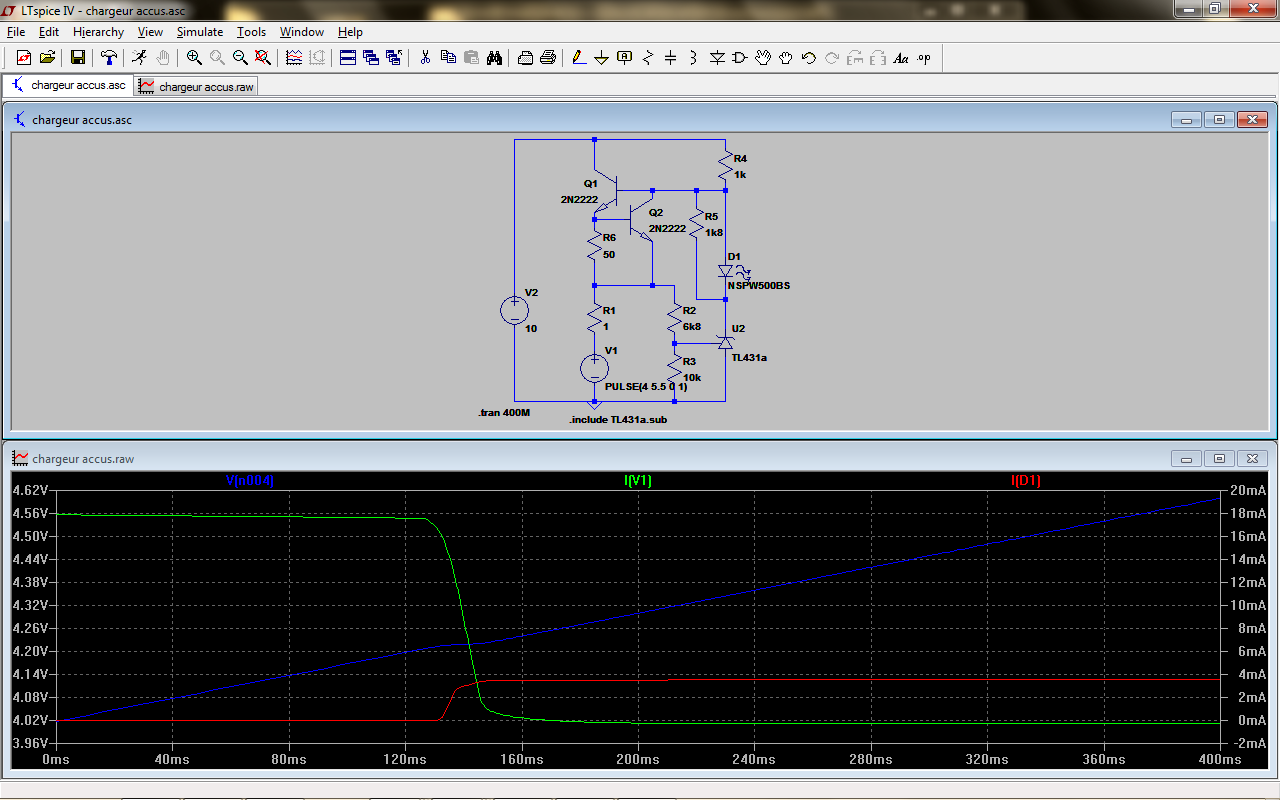Image resolution: width=1280 pixels, height=800 pixels.
Task: Click the Run simulation icon
Action: [140, 58]
